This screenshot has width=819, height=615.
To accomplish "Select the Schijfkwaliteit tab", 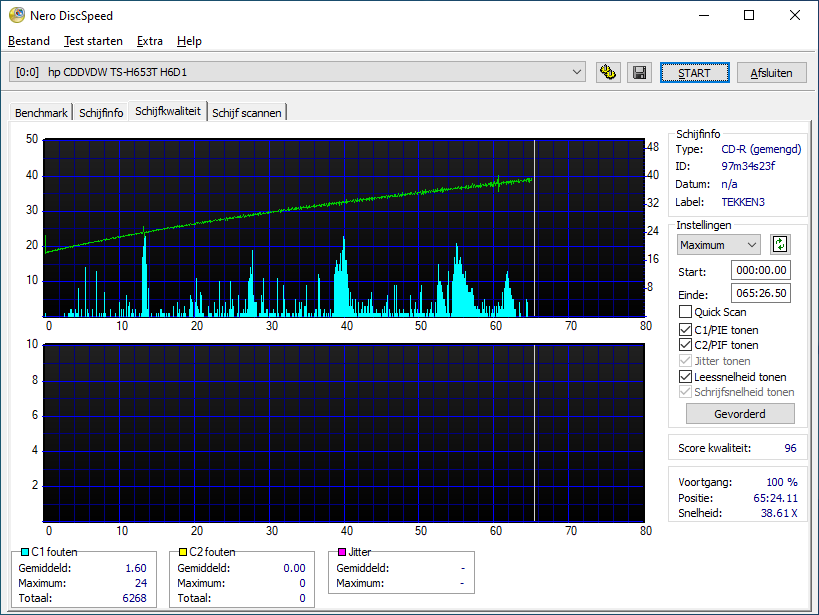I will pyautogui.click(x=168, y=111).
